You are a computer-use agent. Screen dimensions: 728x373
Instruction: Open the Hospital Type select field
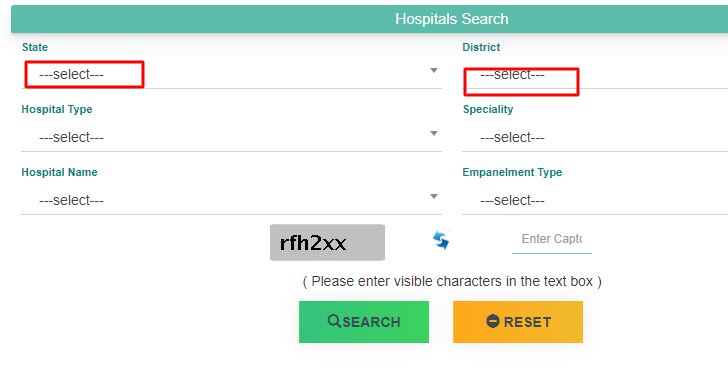click(231, 137)
